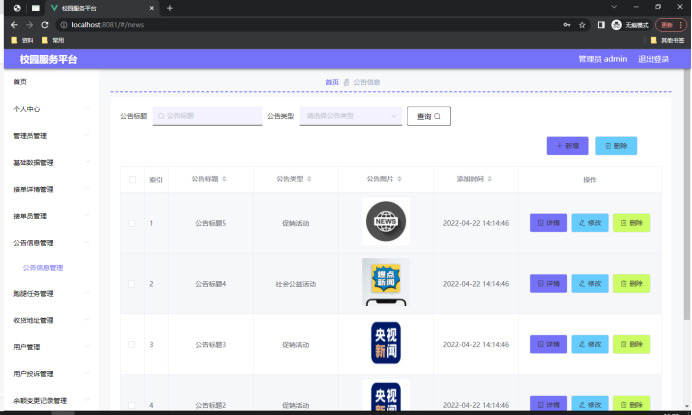Click the incognito profile avatar icon
692x415 pixels.
617,25
